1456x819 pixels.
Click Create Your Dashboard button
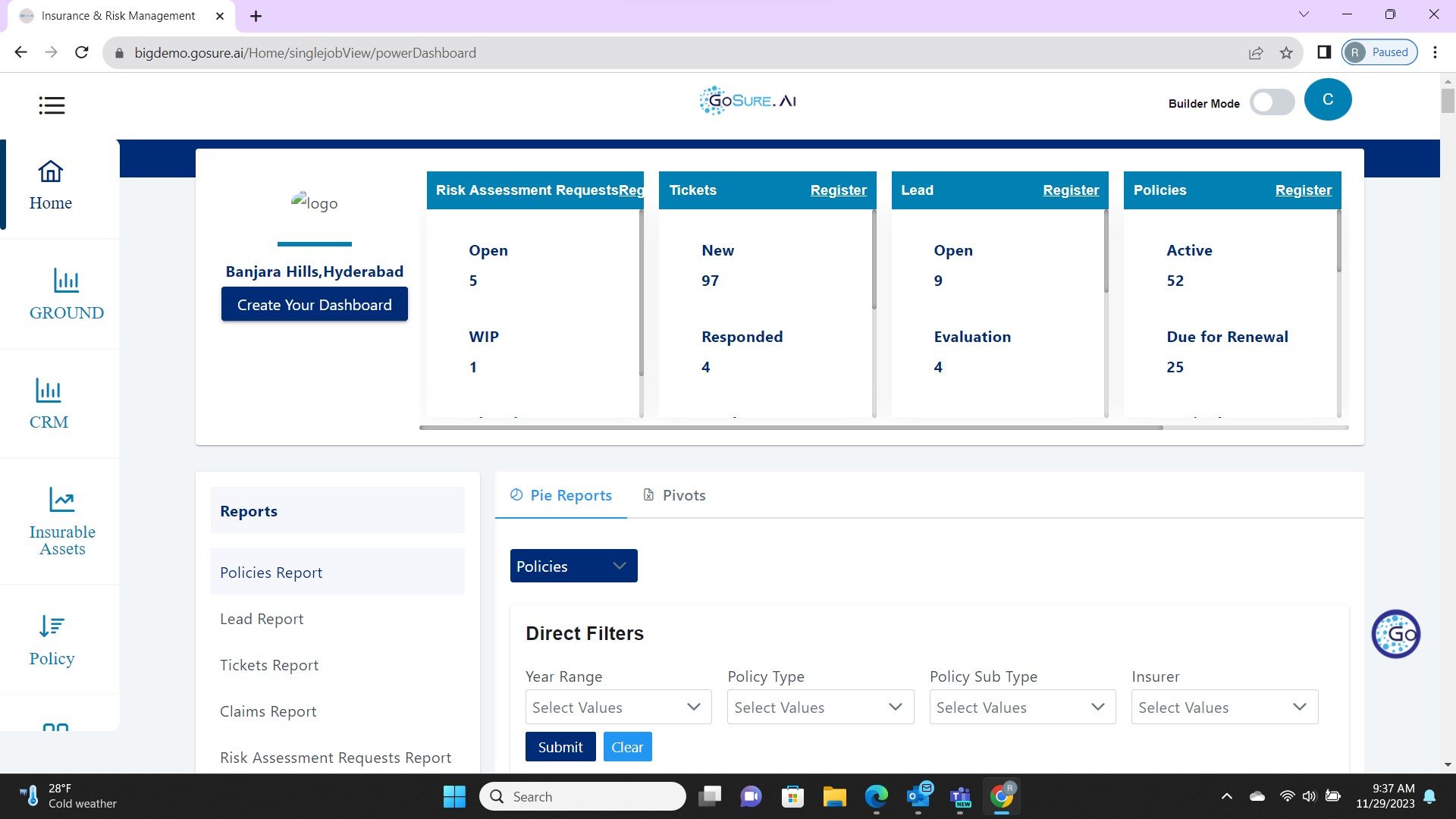point(314,304)
